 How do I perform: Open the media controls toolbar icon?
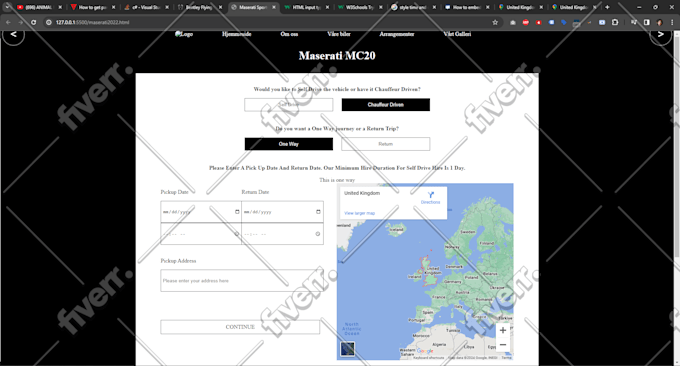[x=634, y=22]
